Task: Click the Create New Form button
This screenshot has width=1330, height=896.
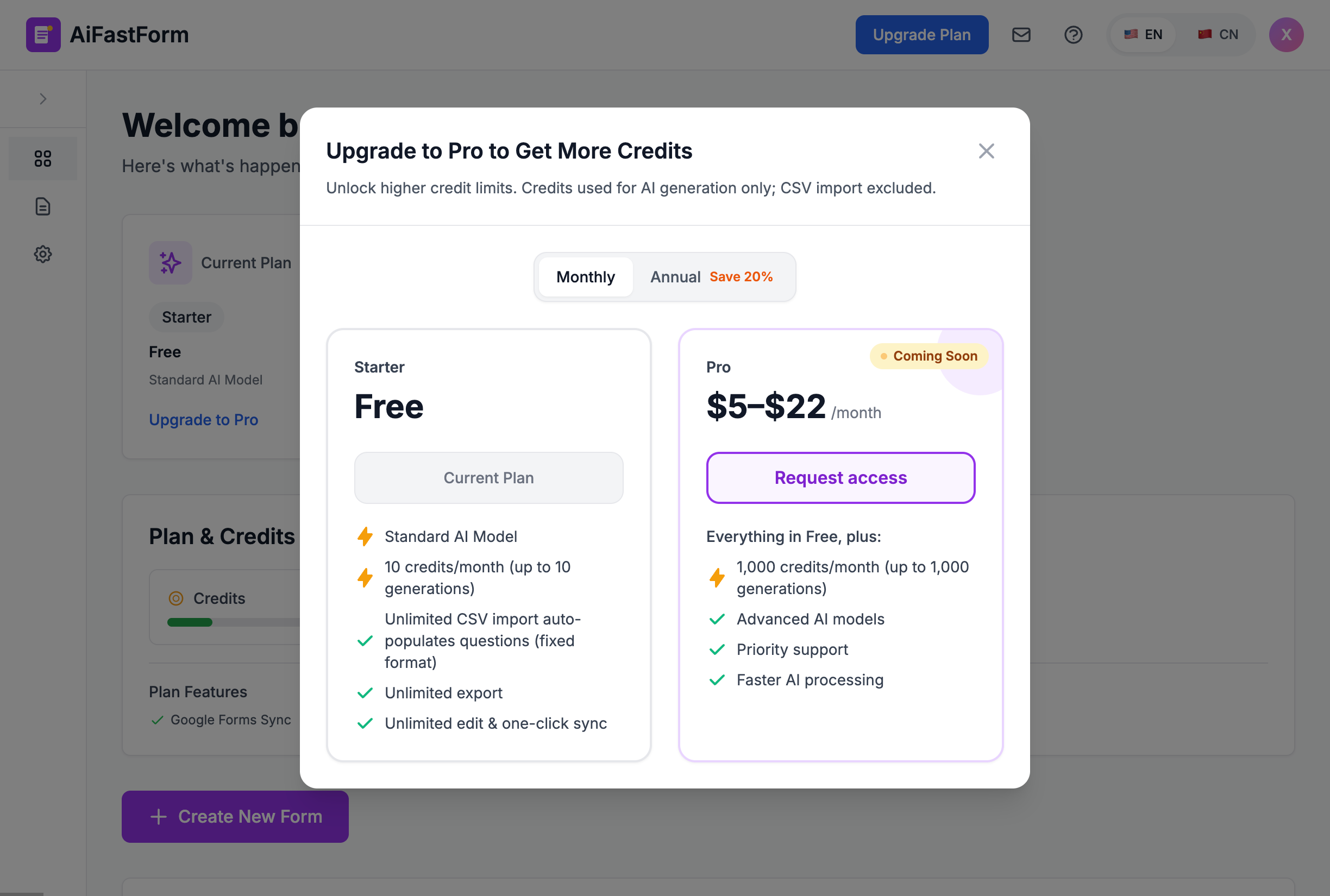Action: [x=235, y=816]
